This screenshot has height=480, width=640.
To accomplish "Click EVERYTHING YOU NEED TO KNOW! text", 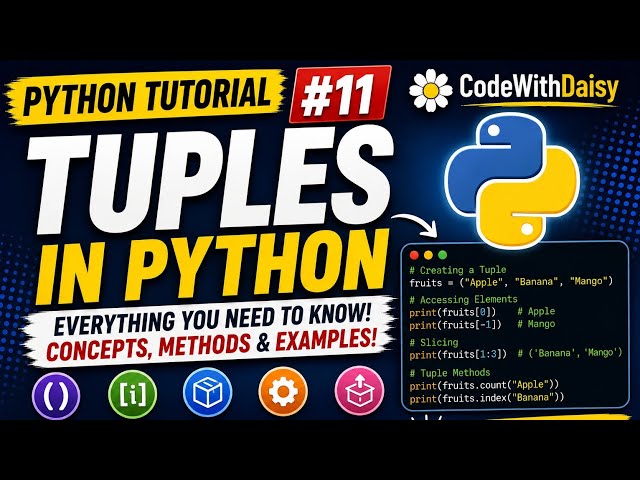I will [213, 320].
